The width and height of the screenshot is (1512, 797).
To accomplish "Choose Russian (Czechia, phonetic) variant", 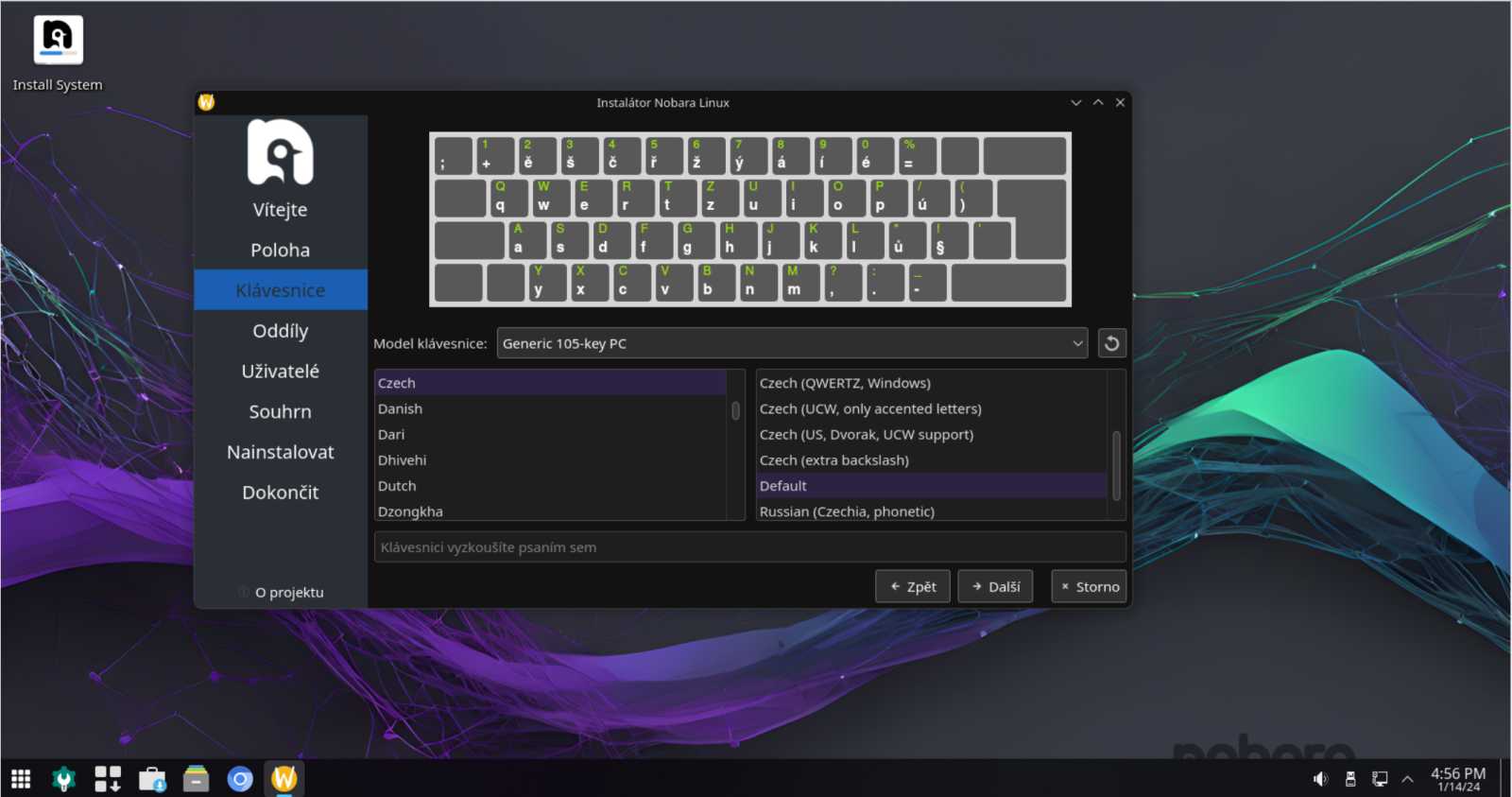I will [932, 511].
